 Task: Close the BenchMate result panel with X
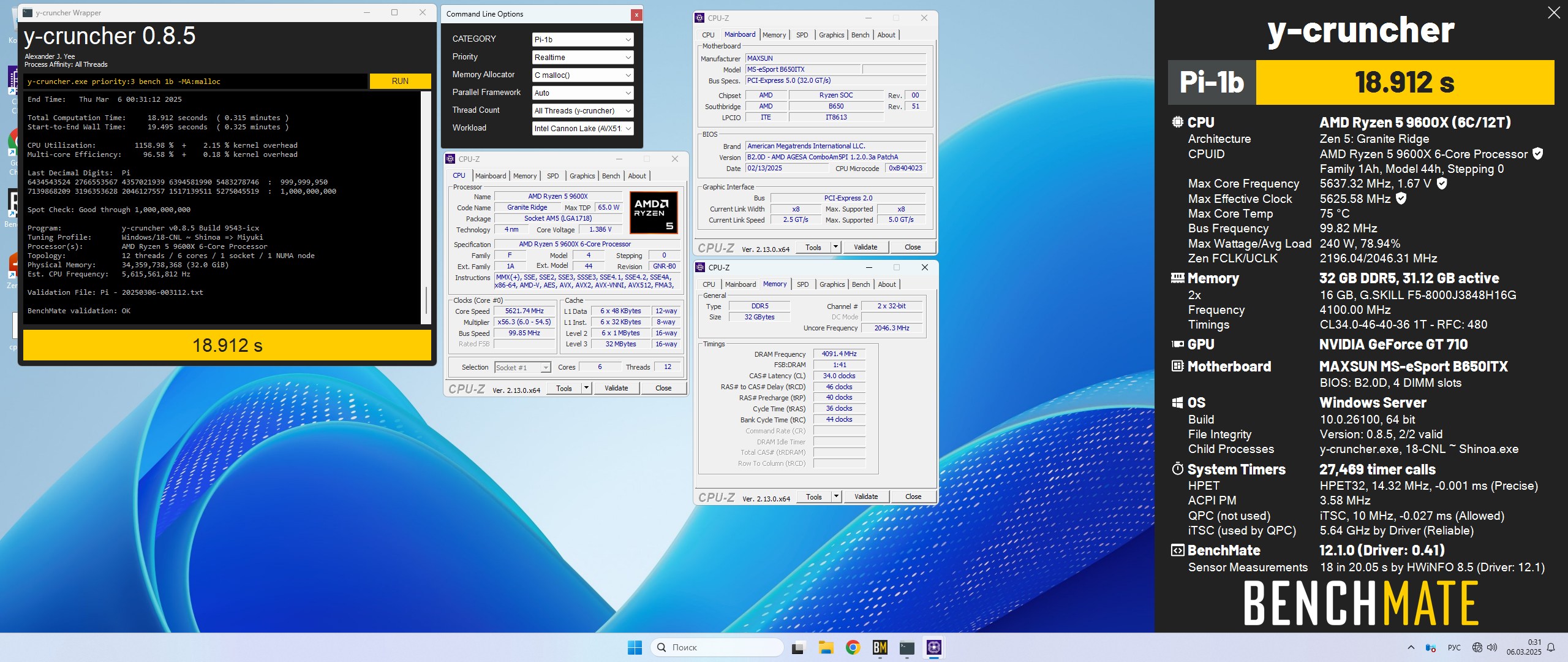1554,13
